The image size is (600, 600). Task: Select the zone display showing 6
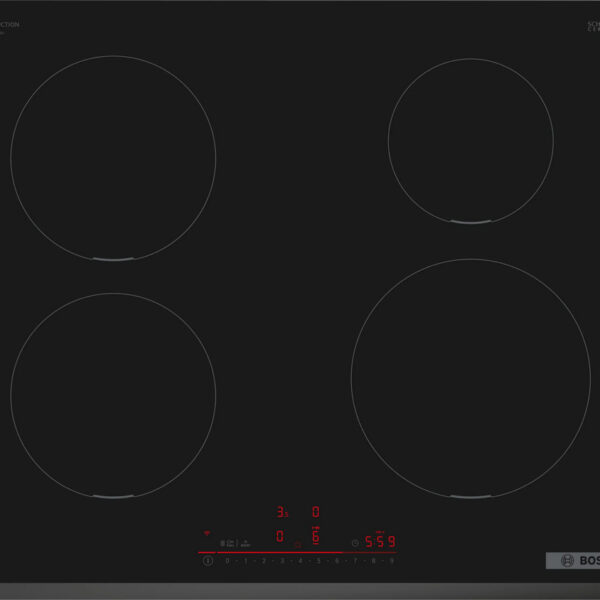pos(315,537)
